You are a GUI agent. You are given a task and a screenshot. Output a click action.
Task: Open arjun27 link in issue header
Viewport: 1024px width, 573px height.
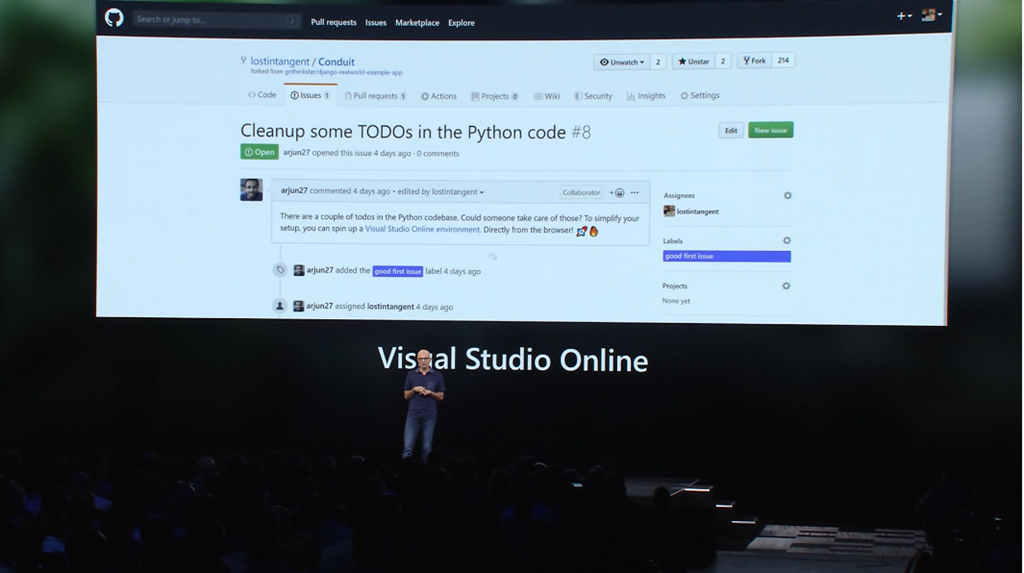(296, 152)
